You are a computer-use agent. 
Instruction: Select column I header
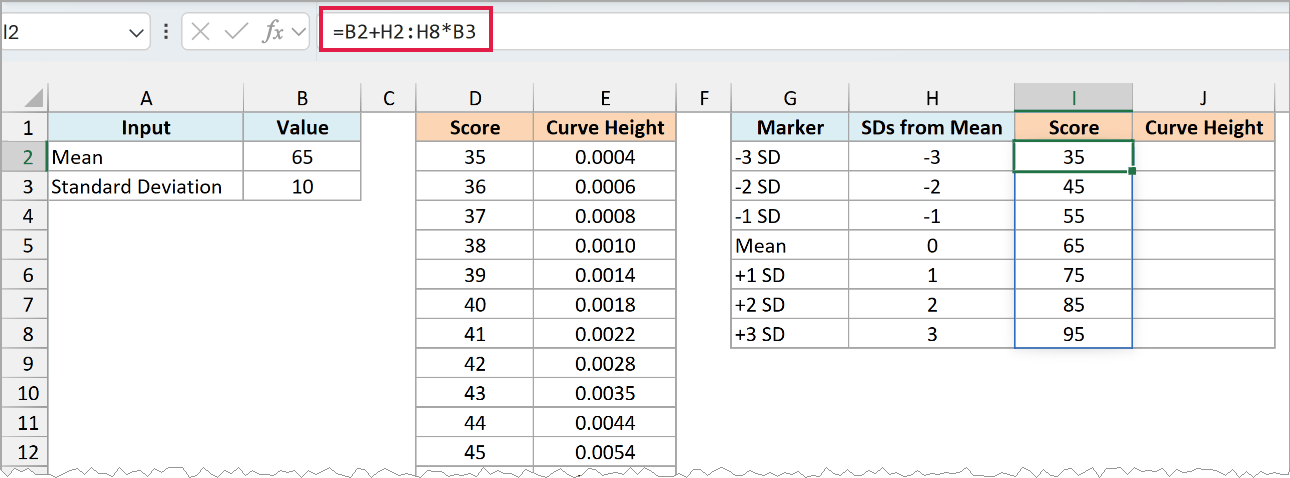click(1074, 98)
